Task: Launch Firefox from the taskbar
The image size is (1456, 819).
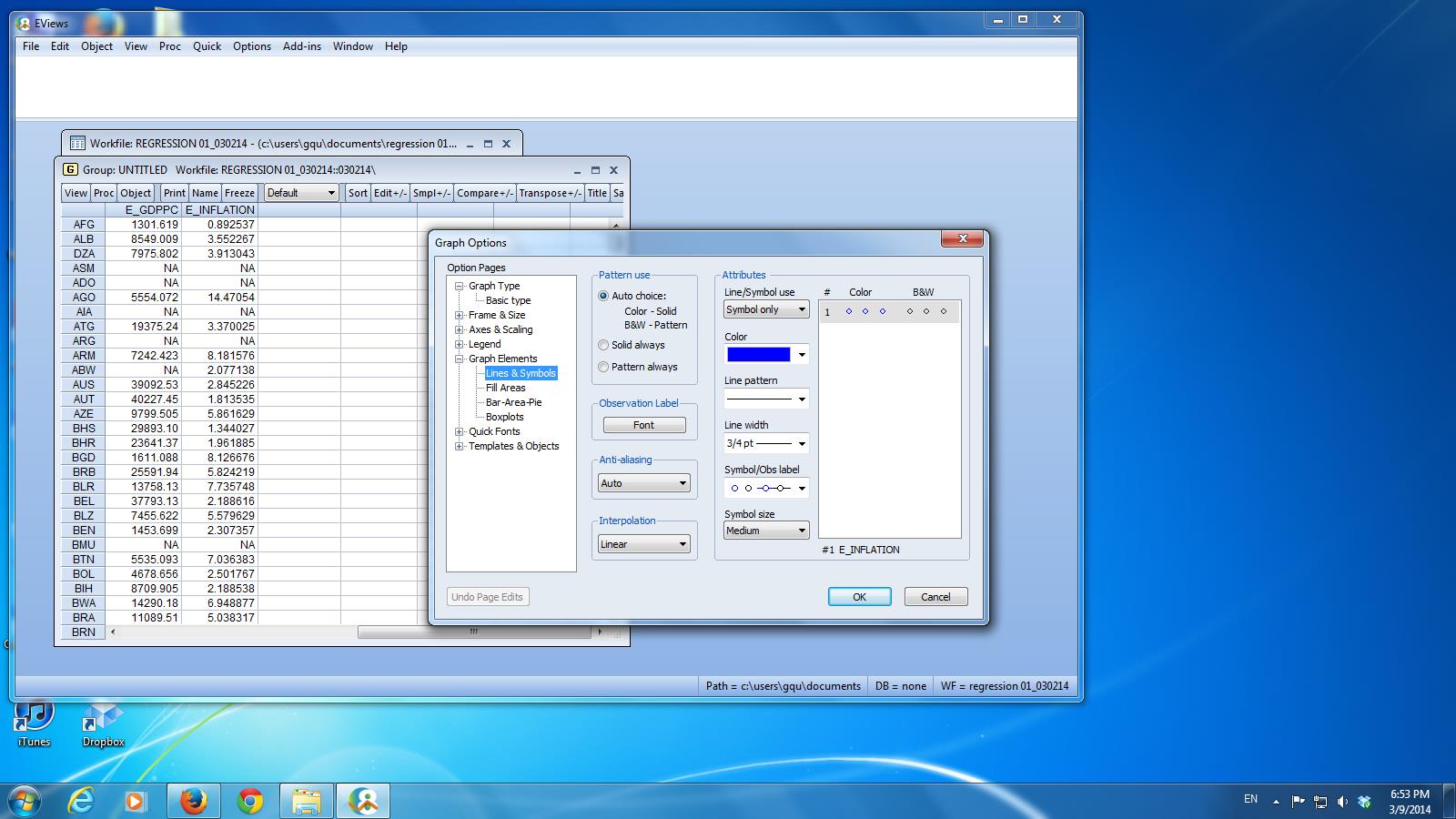Action: click(193, 801)
